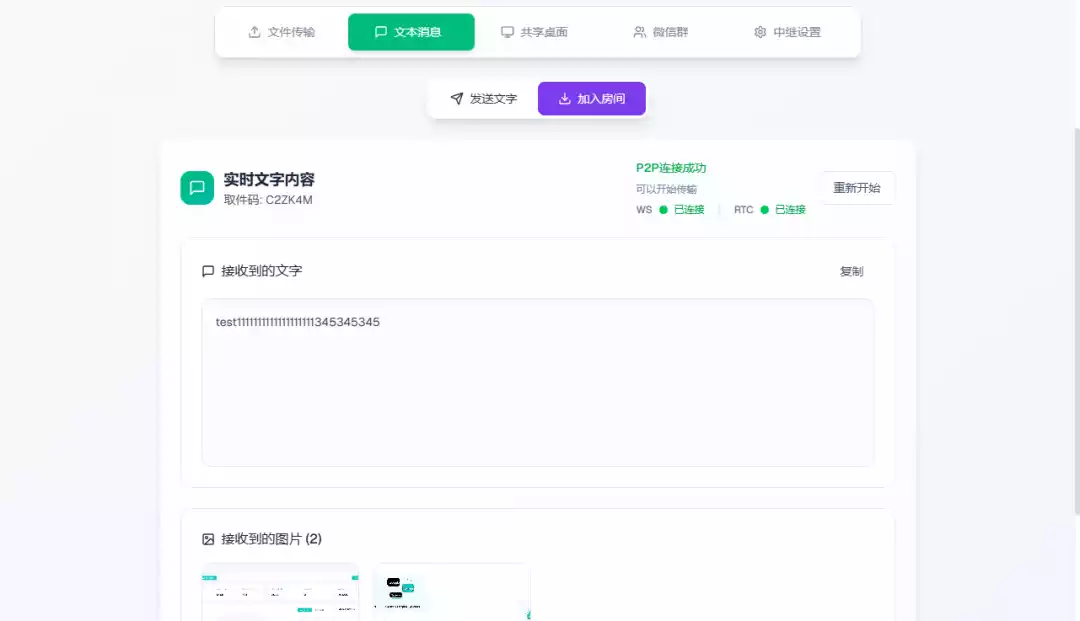Image resolution: width=1080 pixels, height=621 pixels.
Task: Click the 发送文字 button
Action: coord(484,98)
